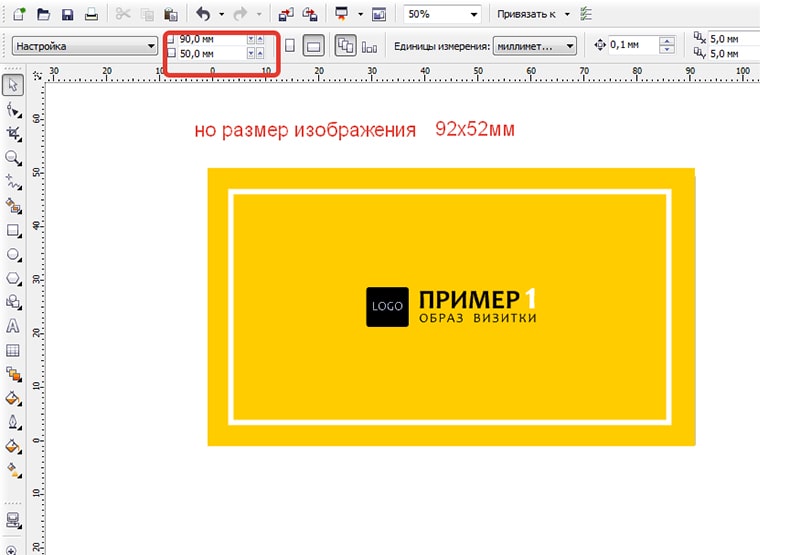Show the welcome screen icon
The height and width of the screenshot is (555, 790).
379,14
